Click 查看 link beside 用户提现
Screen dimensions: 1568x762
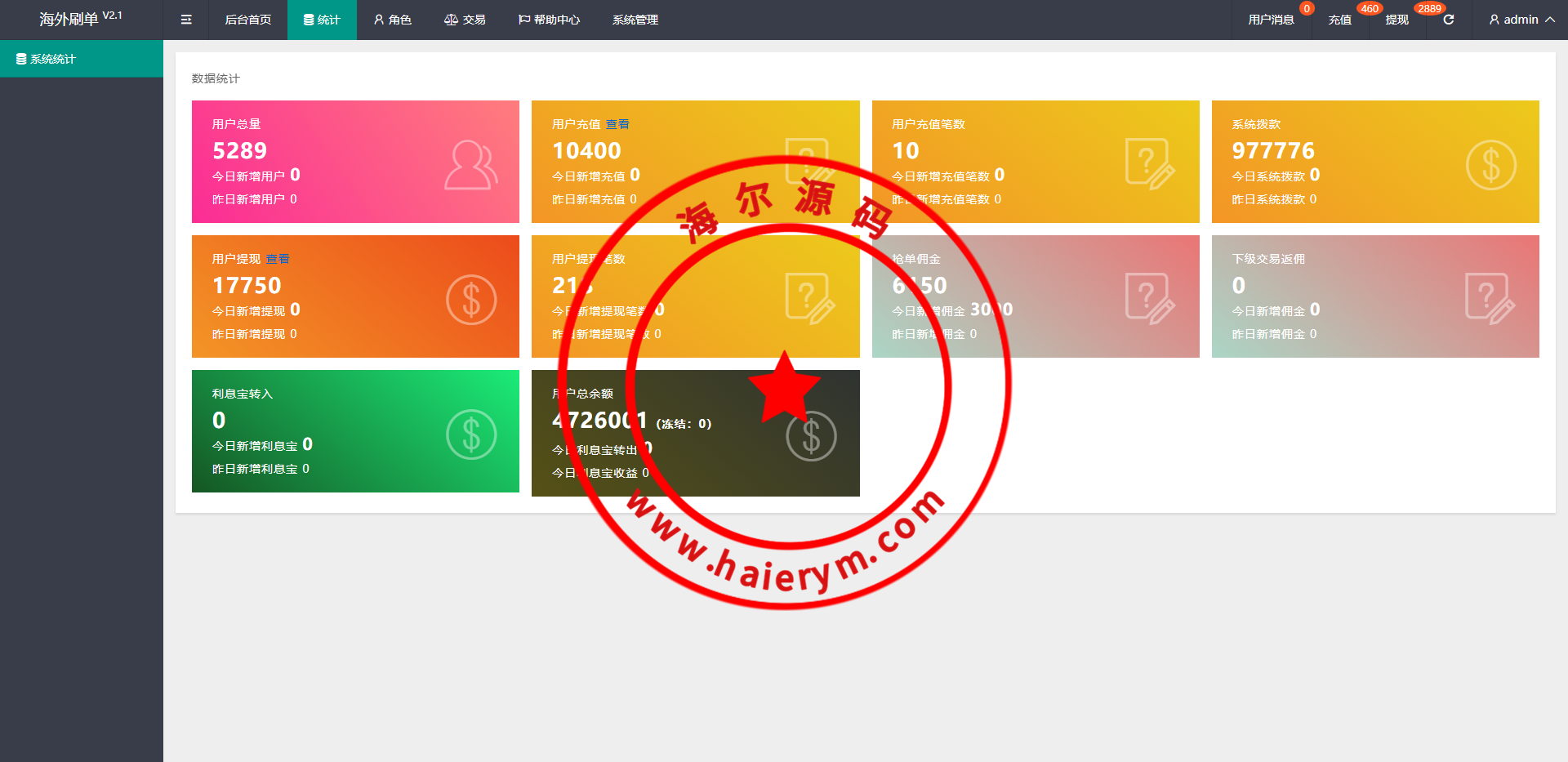click(x=278, y=259)
